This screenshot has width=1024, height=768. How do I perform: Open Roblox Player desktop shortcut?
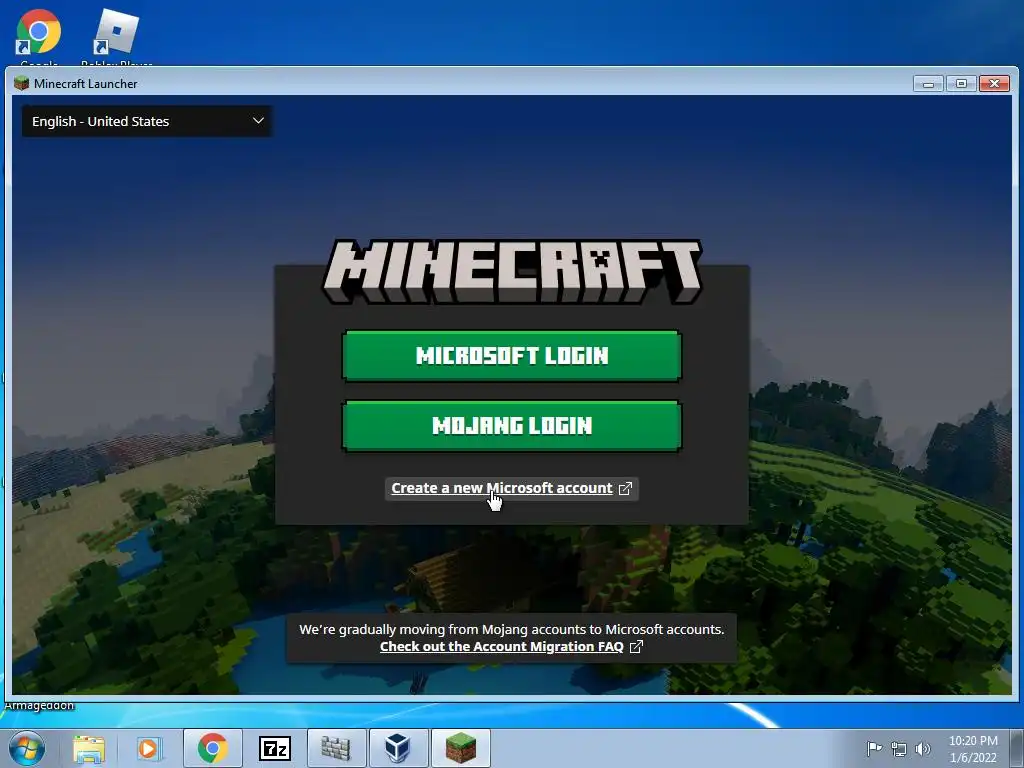116,36
